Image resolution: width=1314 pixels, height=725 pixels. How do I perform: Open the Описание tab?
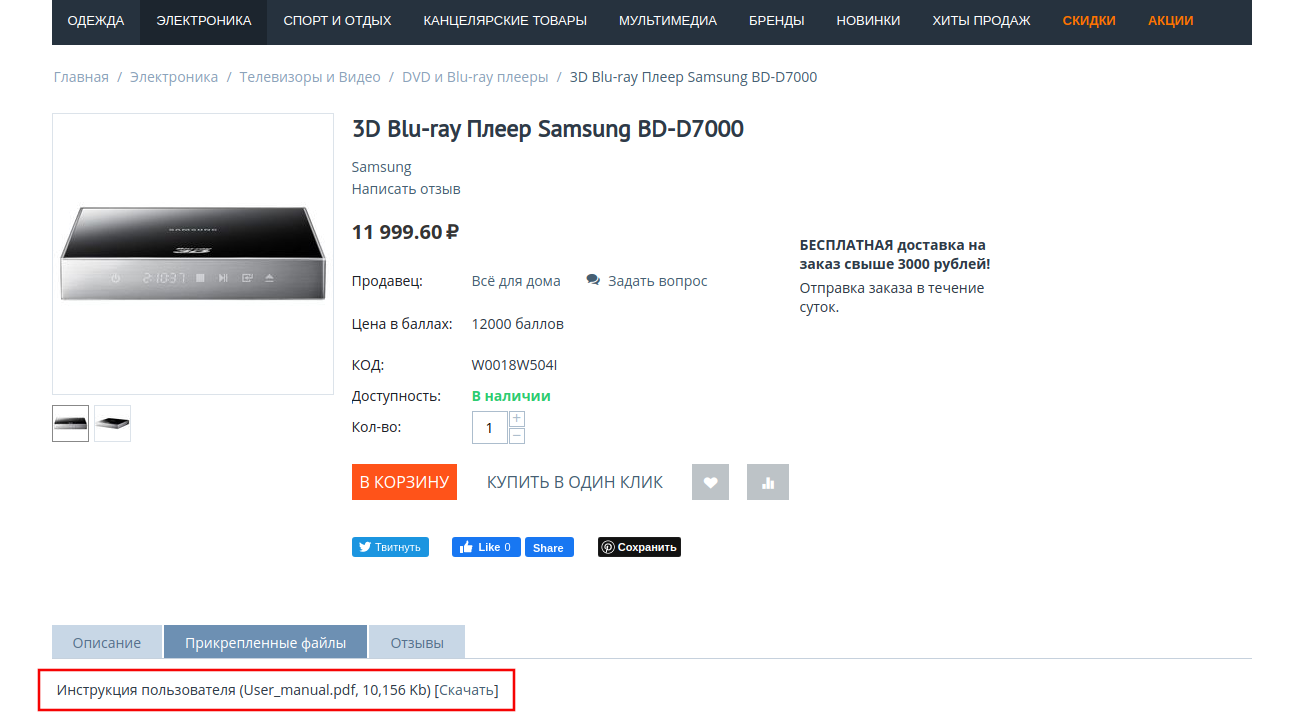point(107,642)
